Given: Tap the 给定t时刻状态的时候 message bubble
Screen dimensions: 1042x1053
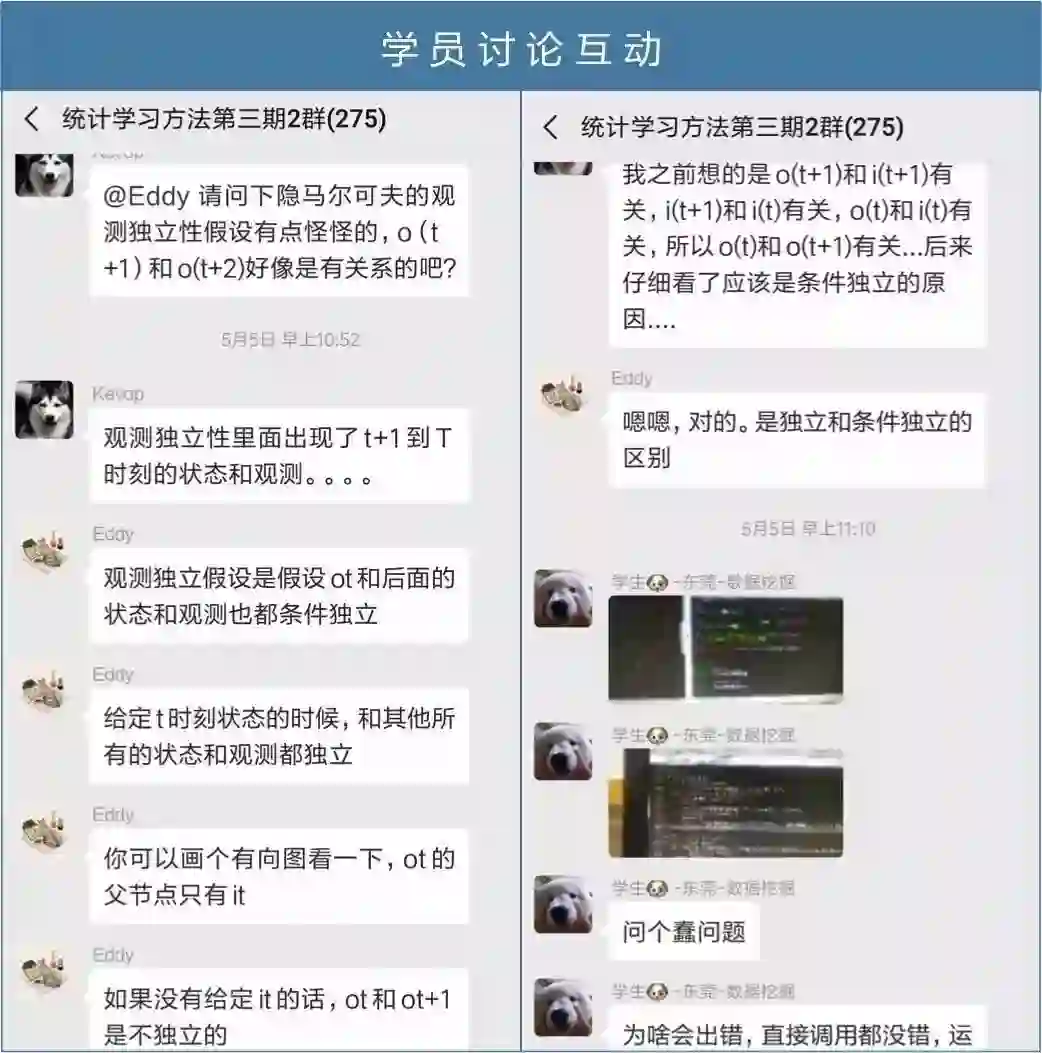Looking at the screenshot, I should point(279,736).
